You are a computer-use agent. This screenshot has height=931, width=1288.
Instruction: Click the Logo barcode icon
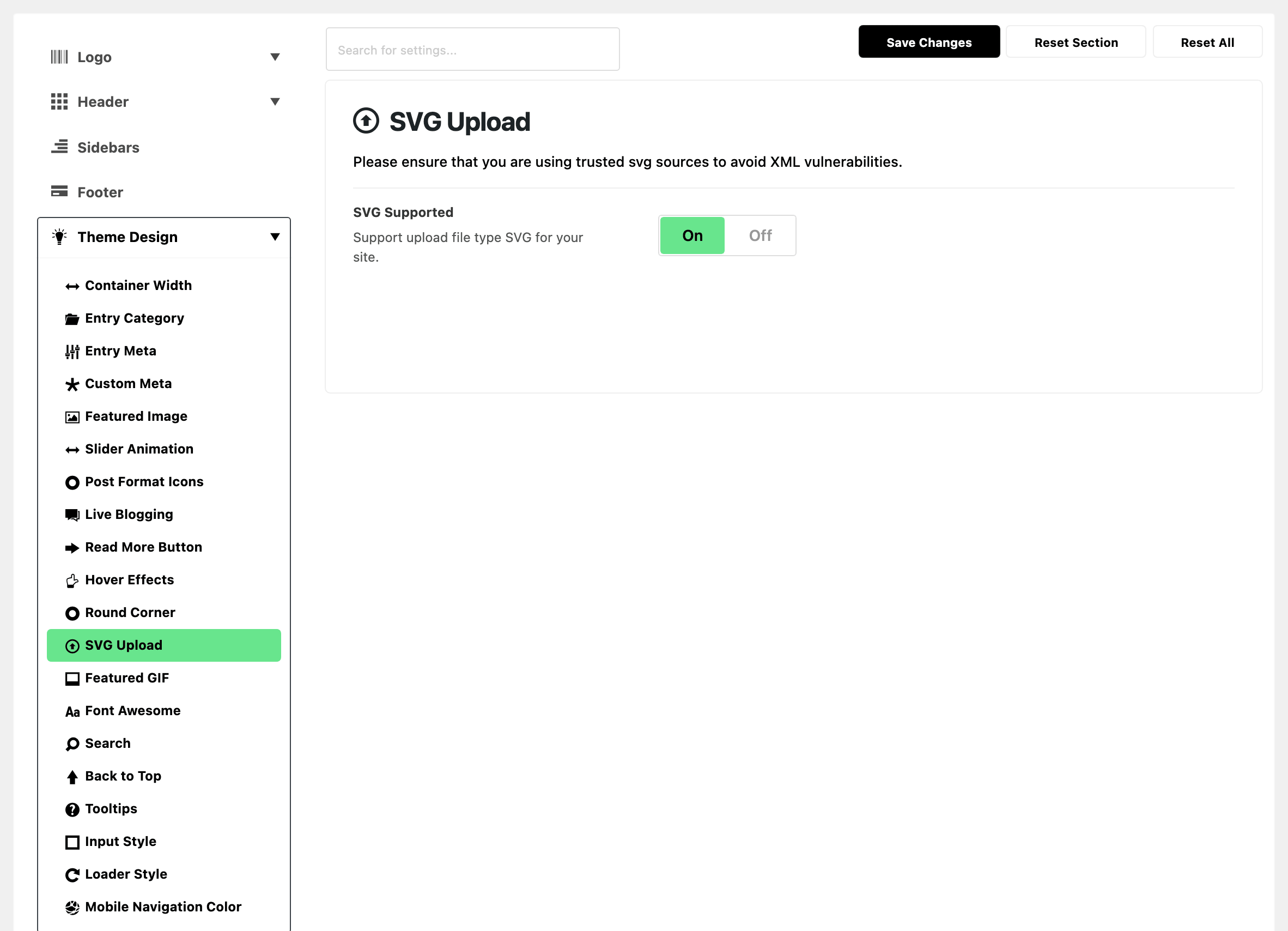pyautogui.click(x=59, y=57)
